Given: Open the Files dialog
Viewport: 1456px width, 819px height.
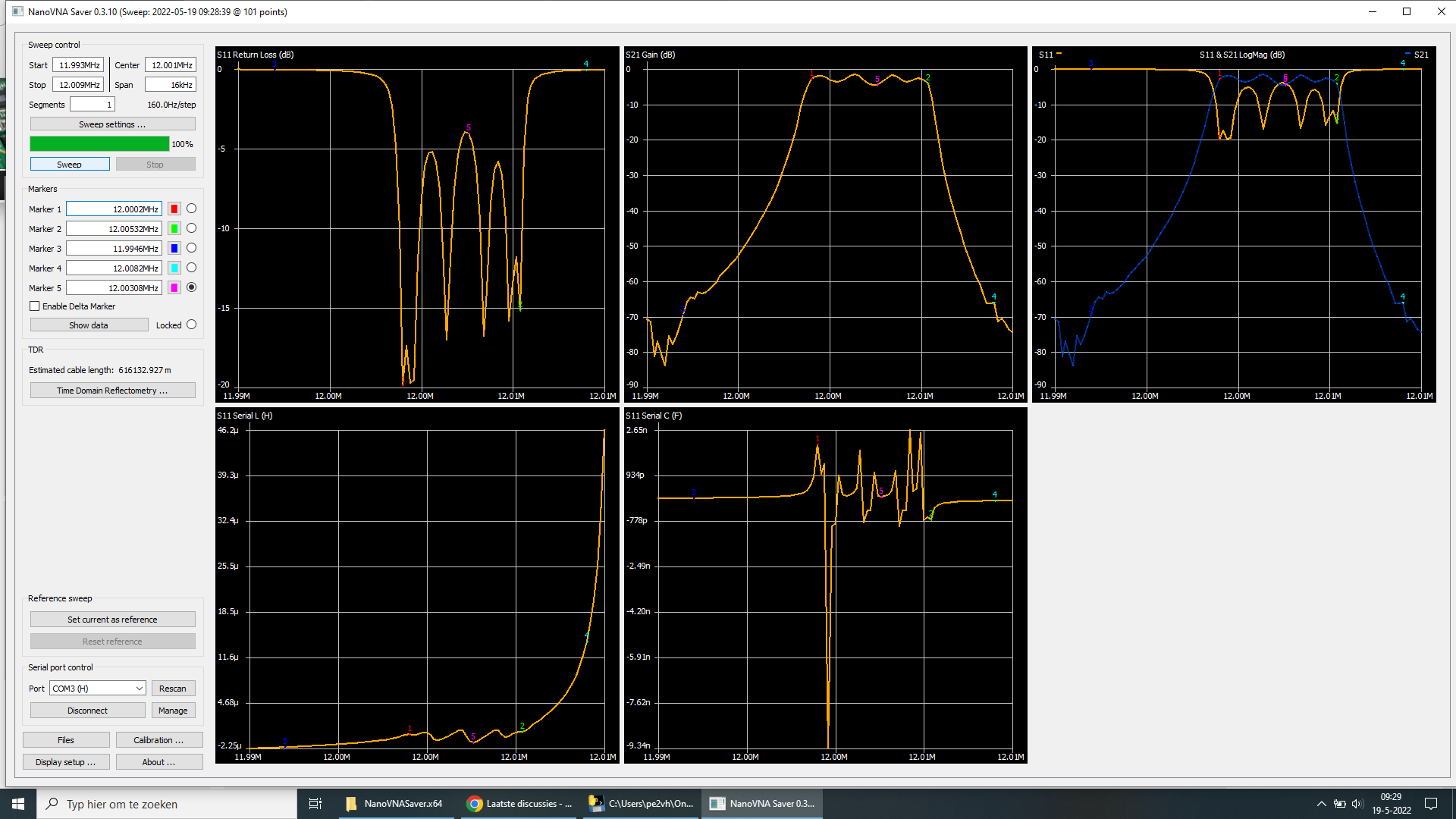Looking at the screenshot, I should pyautogui.click(x=66, y=740).
